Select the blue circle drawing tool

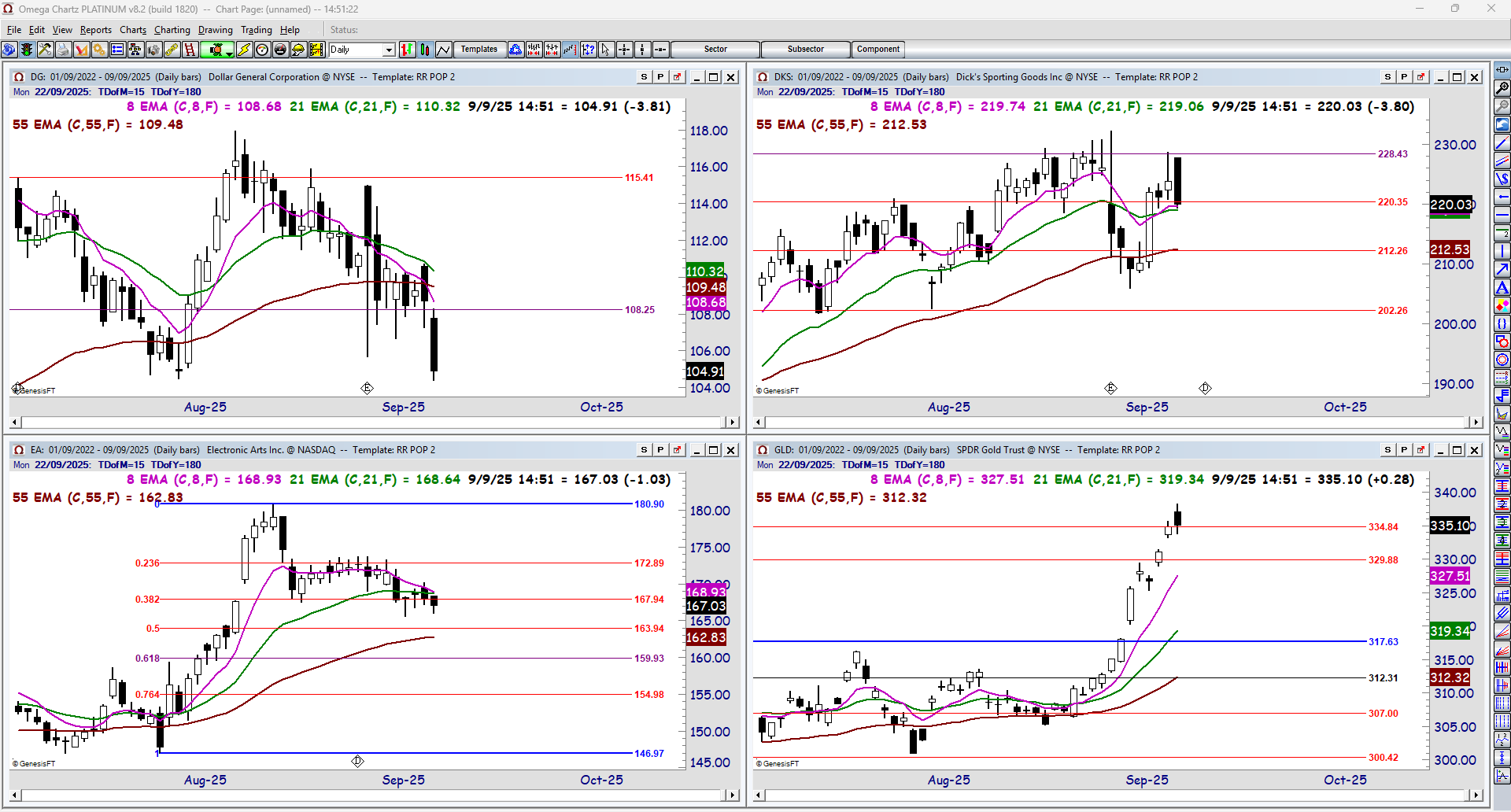pos(1502,360)
